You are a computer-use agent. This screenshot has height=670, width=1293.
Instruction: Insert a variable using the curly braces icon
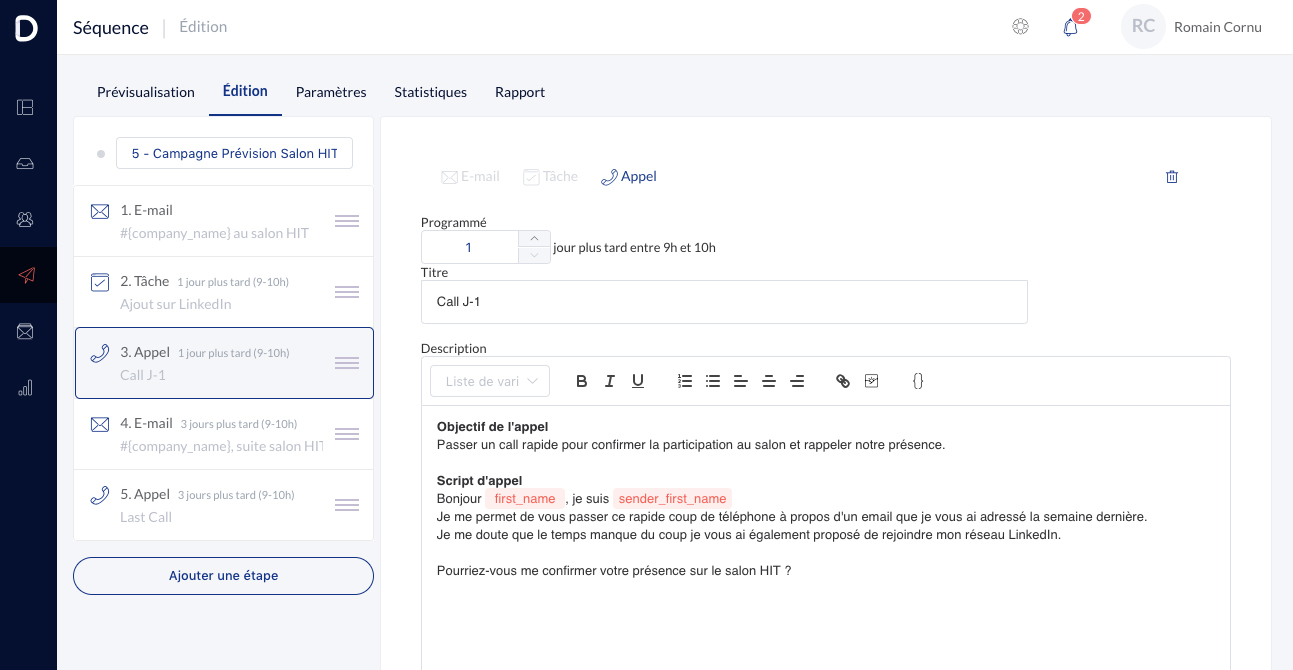pos(918,381)
